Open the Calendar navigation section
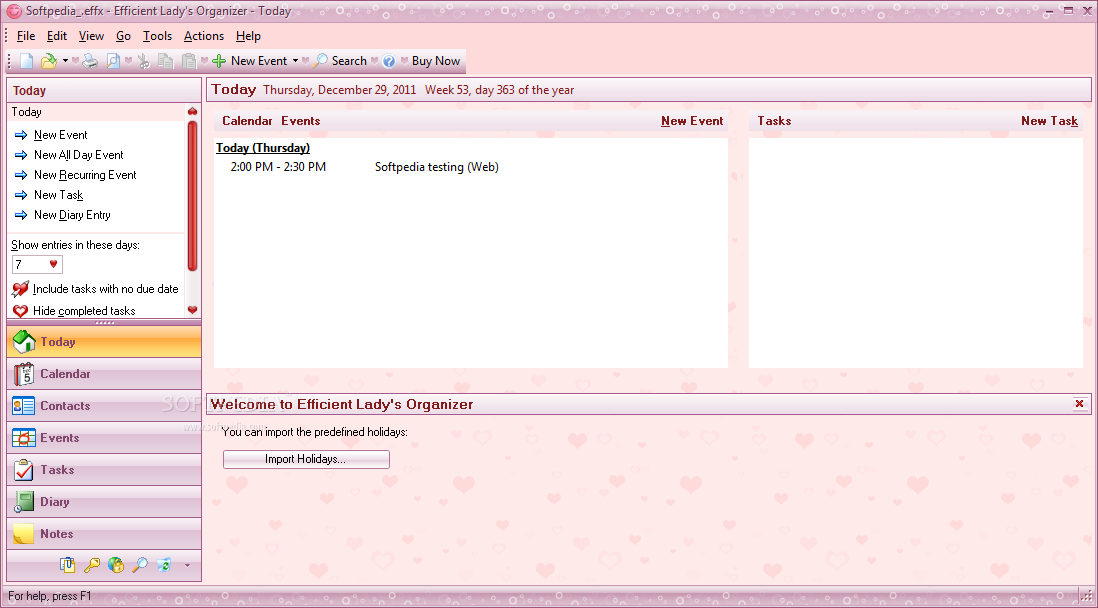 pos(104,374)
